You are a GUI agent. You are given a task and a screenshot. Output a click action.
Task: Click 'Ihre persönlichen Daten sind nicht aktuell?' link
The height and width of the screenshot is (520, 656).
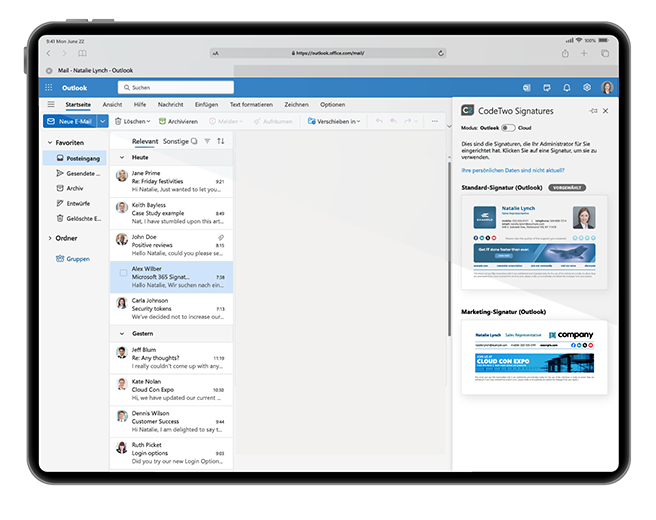pyautogui.click(x=513, y=170)
